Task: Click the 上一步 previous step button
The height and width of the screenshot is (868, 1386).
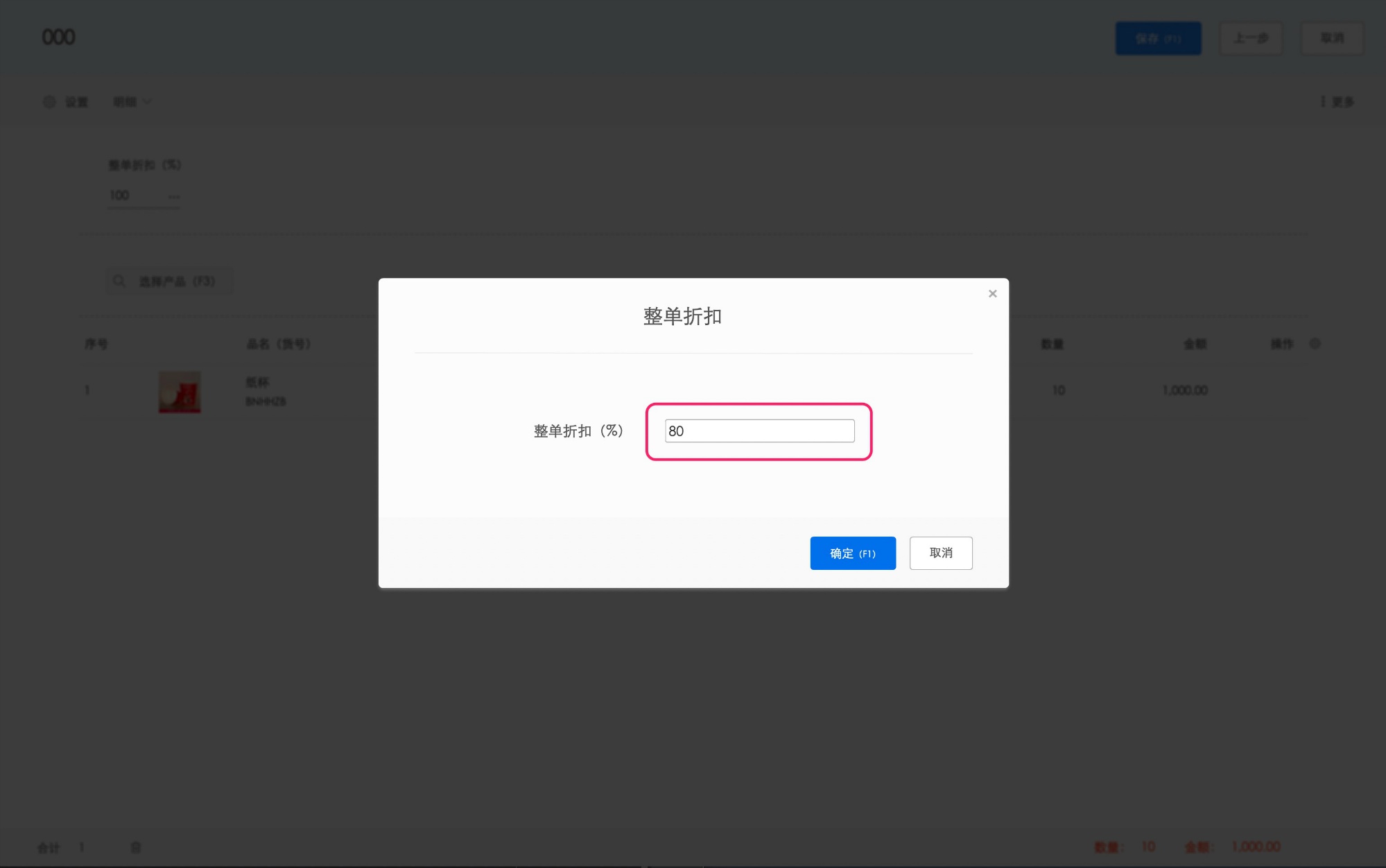Action: click(x=1251, y=38)
